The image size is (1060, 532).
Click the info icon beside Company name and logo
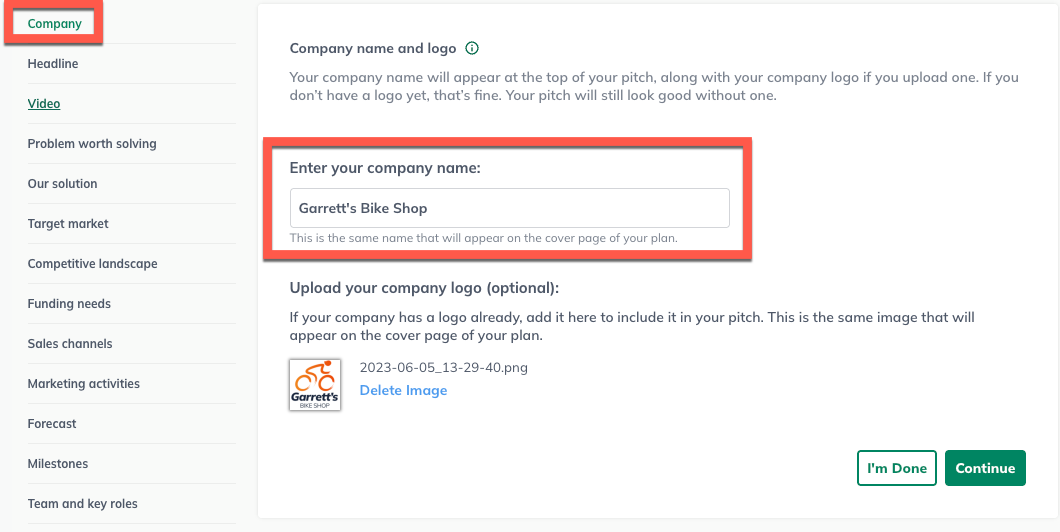coord(473,48)
